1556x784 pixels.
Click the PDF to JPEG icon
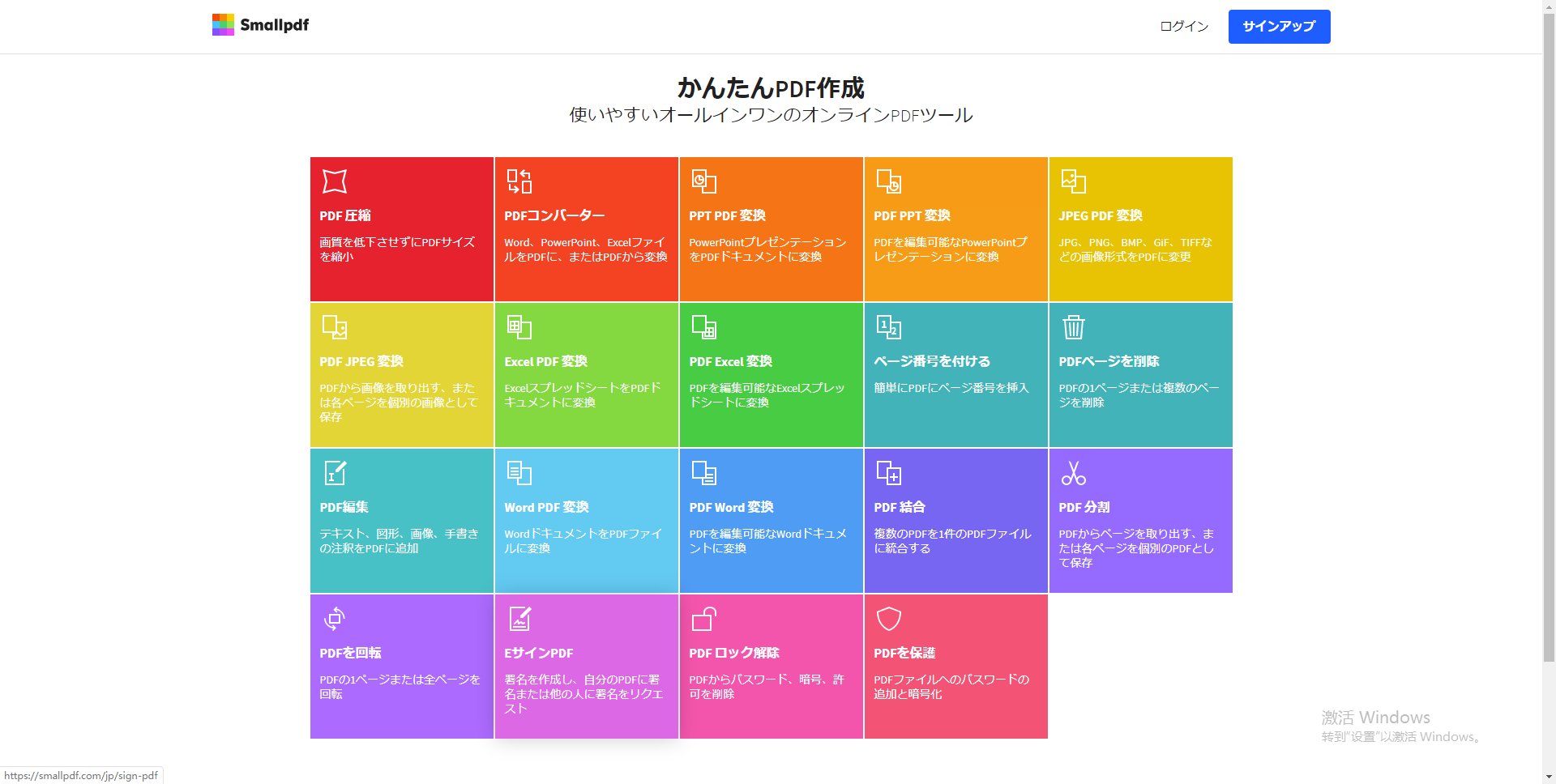pyautogui.click(x=335, y=327)
